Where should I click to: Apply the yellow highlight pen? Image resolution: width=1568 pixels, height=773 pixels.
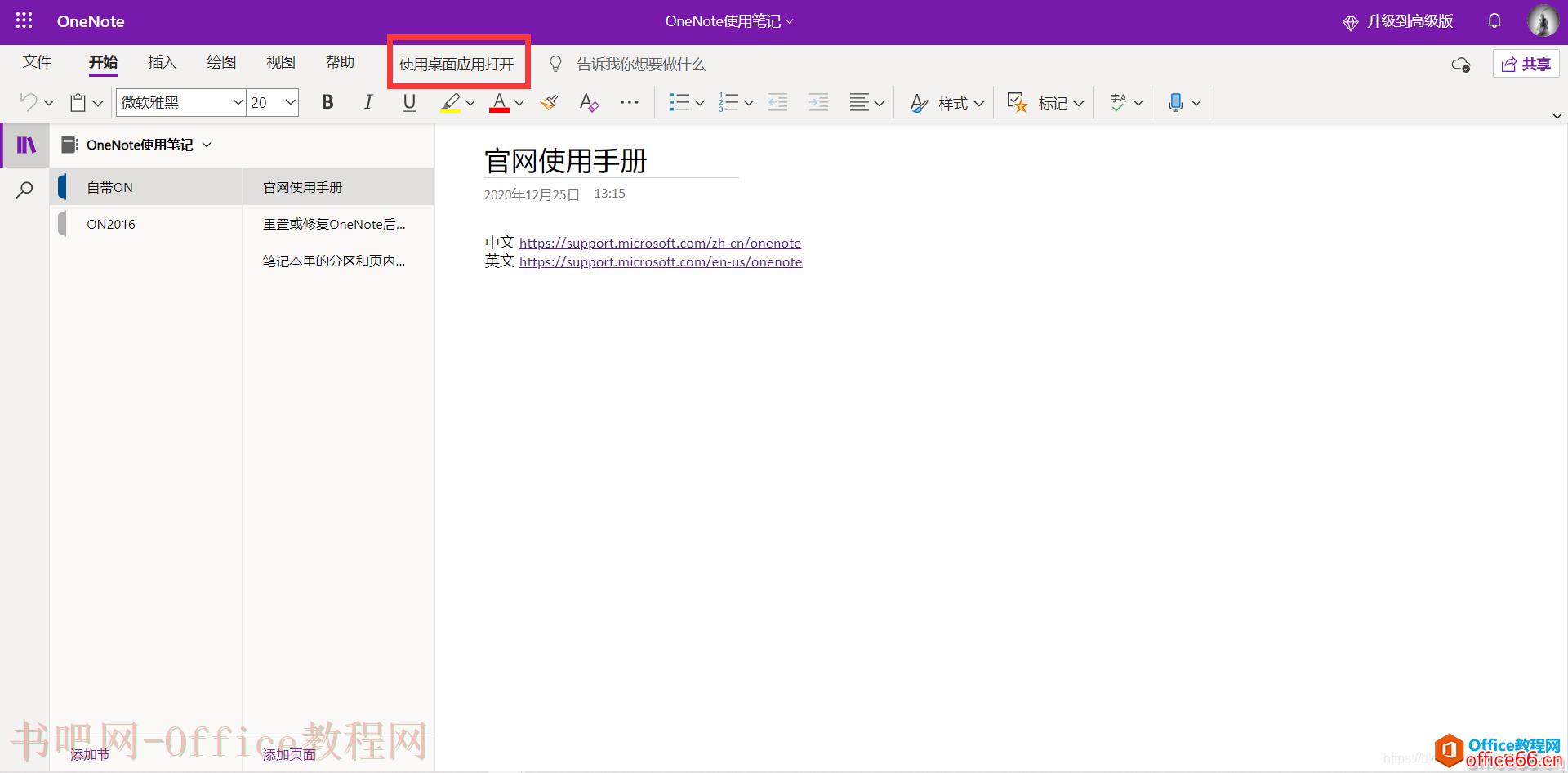pyautogui.click(x=450, y=102)
